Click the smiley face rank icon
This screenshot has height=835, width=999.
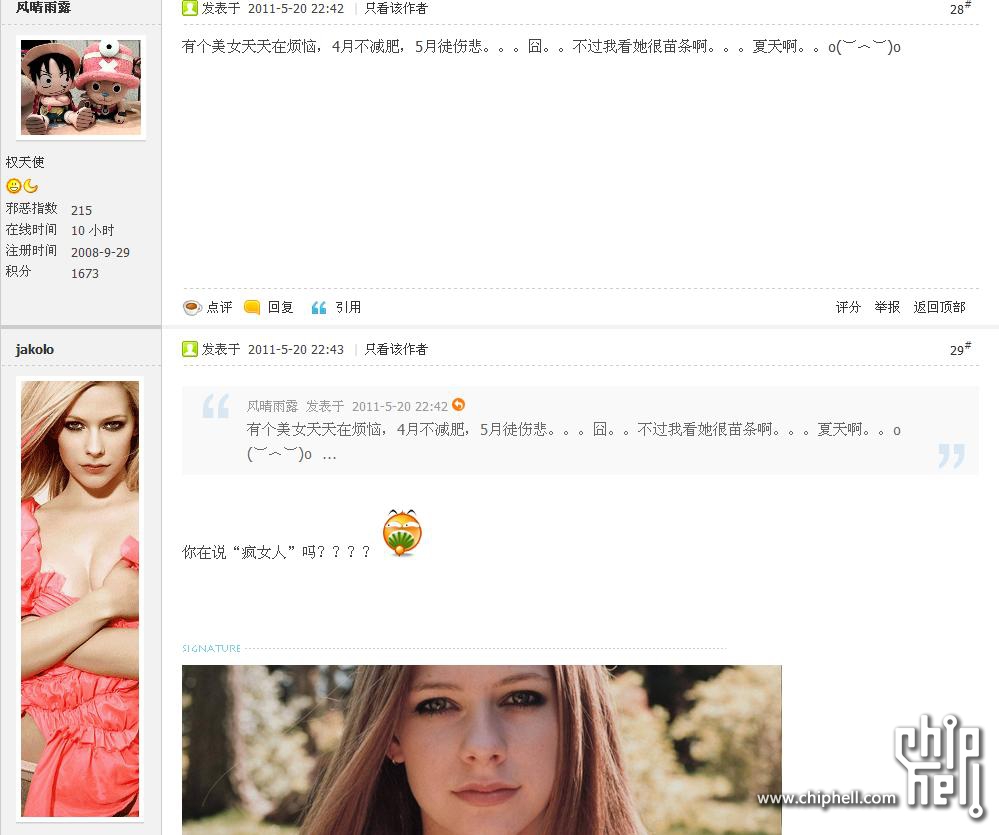click(13, 186)
